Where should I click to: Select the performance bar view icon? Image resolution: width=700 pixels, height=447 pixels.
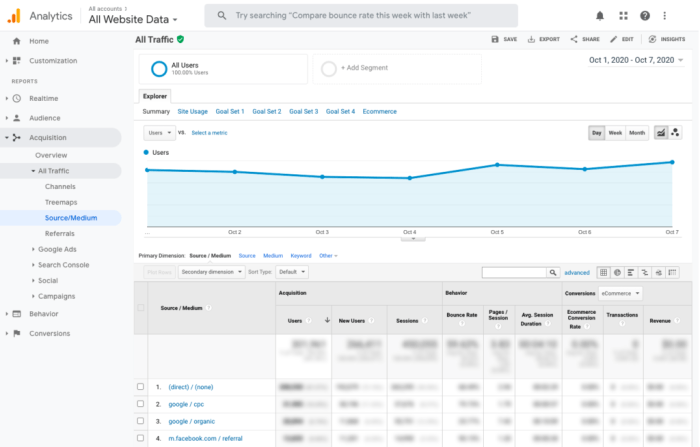pyautogui.click(x=631, y=272)
